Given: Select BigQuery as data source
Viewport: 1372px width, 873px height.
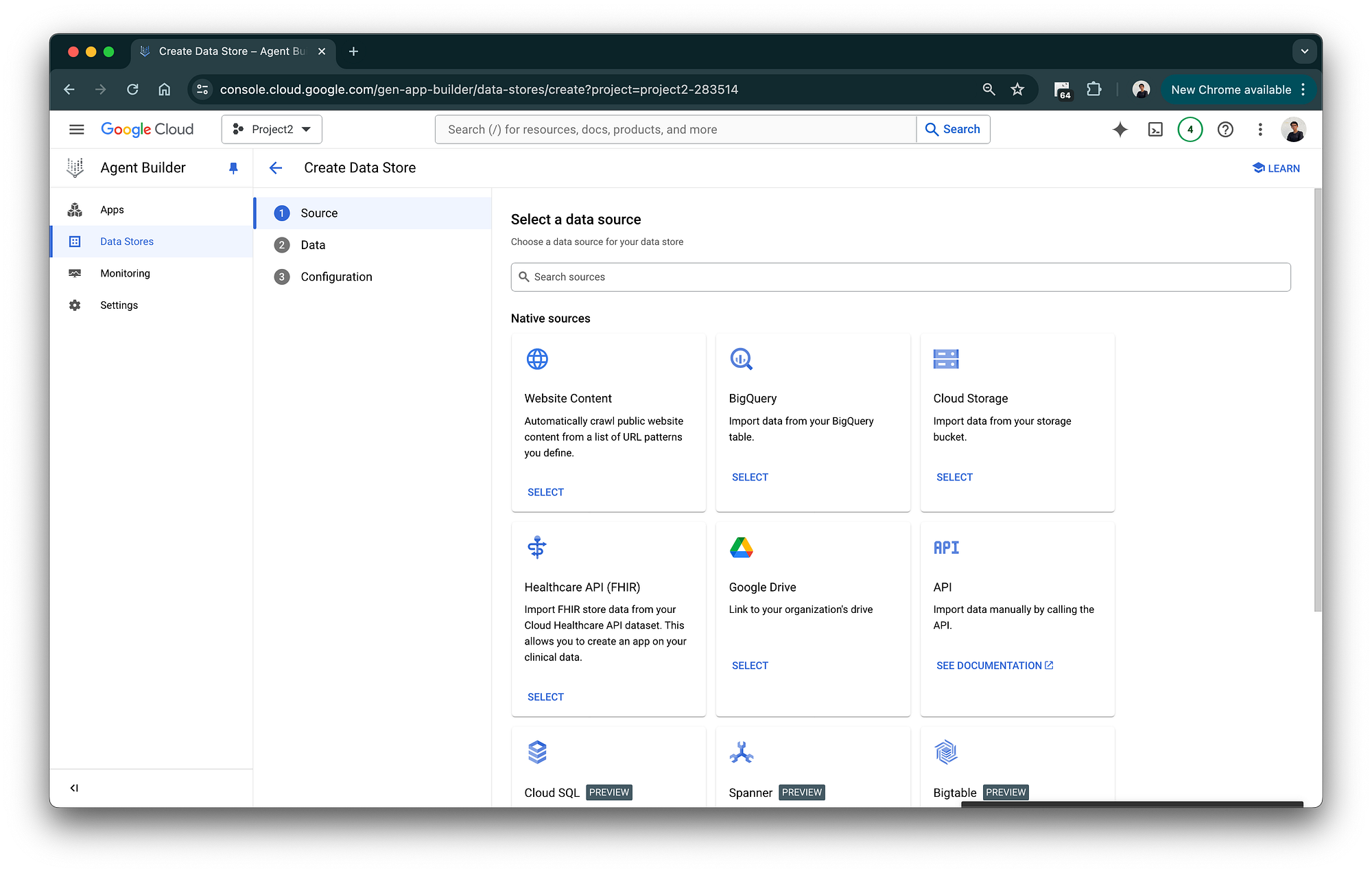Looking at the screenshot, I should 750,477.
